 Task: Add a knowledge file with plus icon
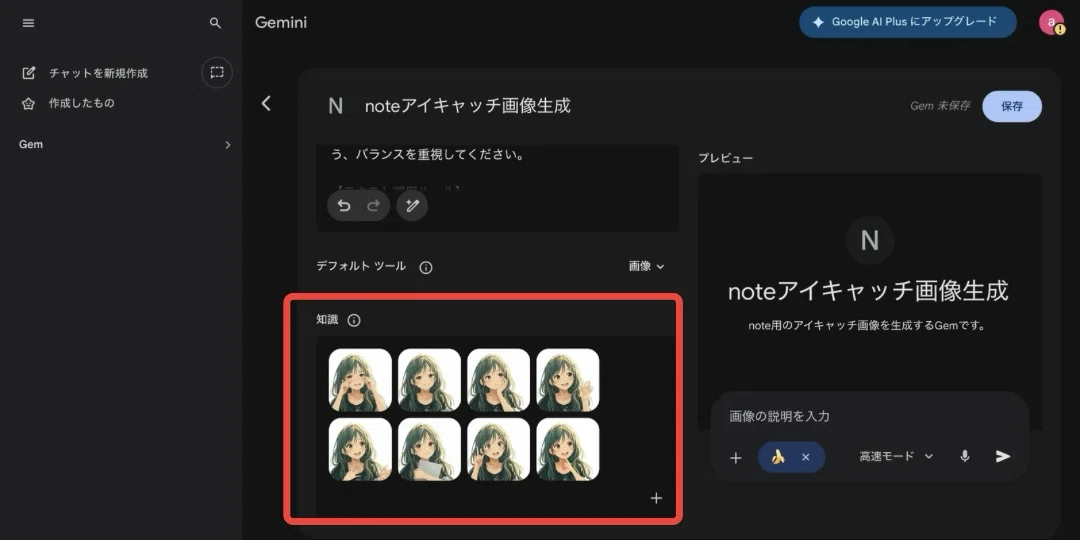[x=656, y=498]
